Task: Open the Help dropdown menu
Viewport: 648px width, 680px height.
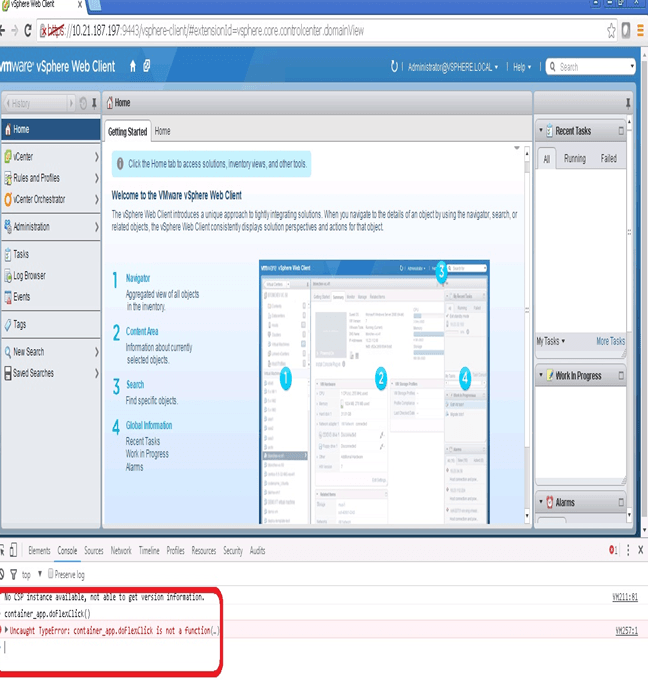Action: [522, 67]
